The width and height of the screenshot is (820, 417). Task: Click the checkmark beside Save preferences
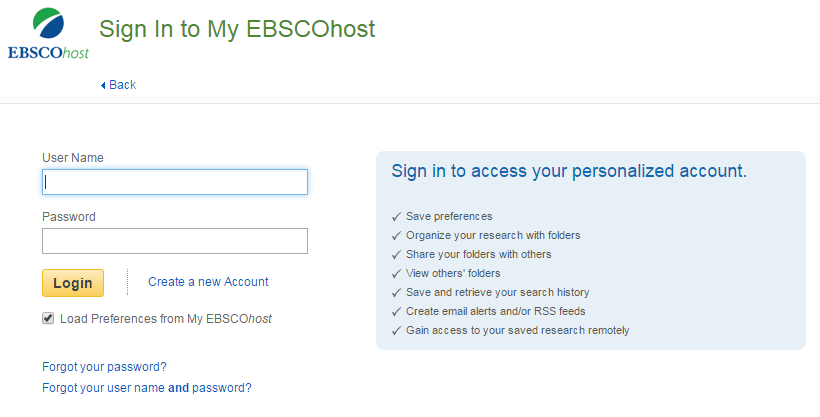point(397,217)
